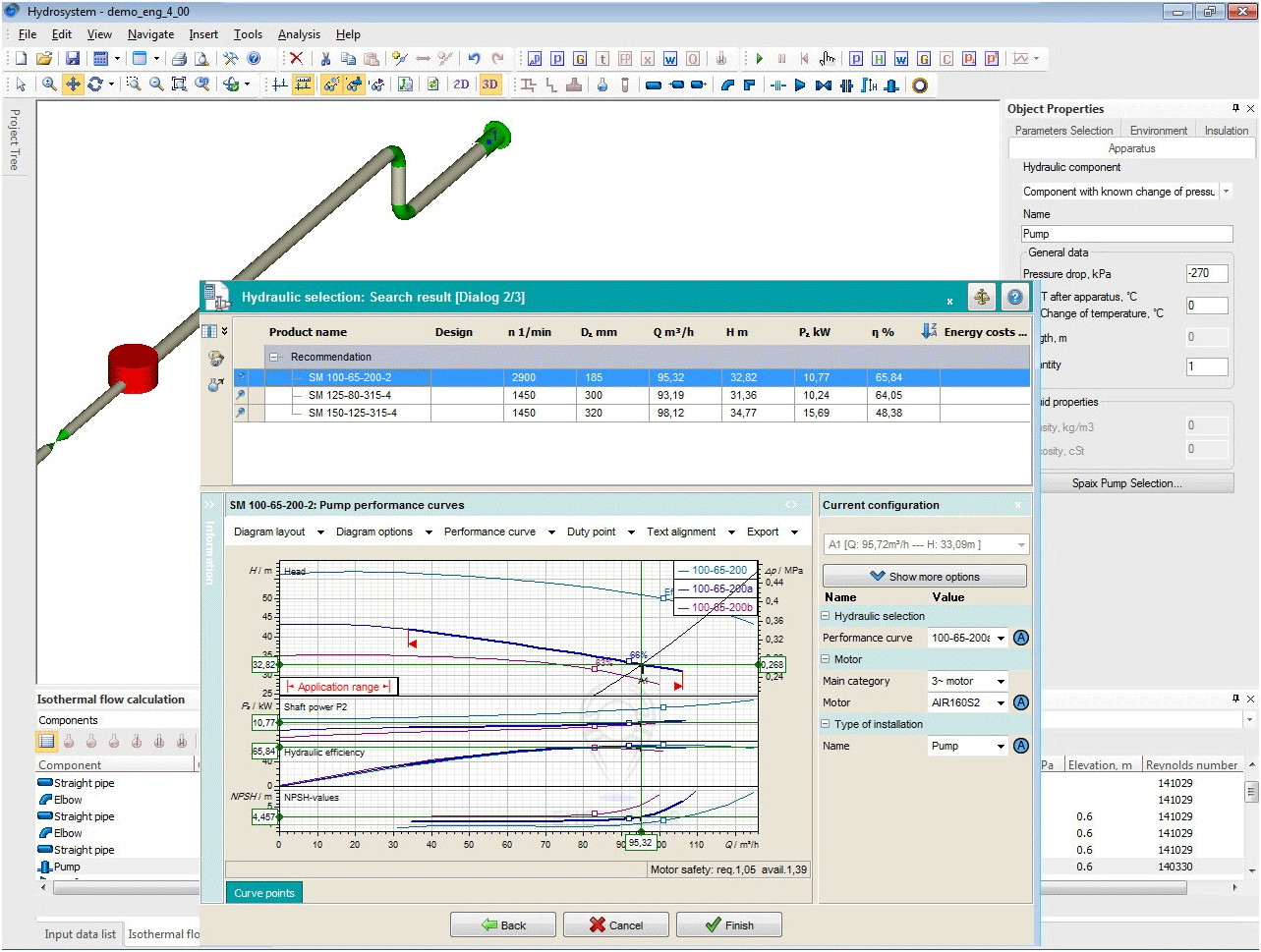
Task: Run the flow calculation with the green play arrow
Action: point(759,58)
